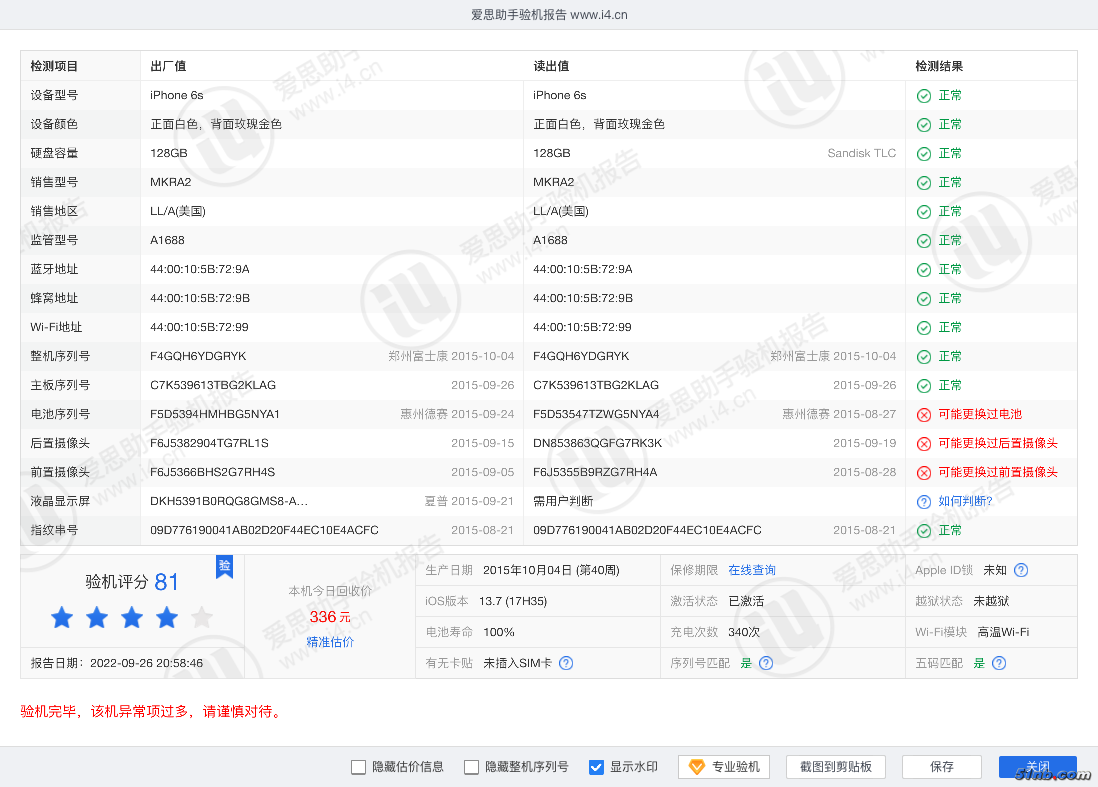This screenshot has width=1098, height=787.
Task: Click help icon next to Apple ID锁
Action: pyautogui.click(x=1021, y=570)
